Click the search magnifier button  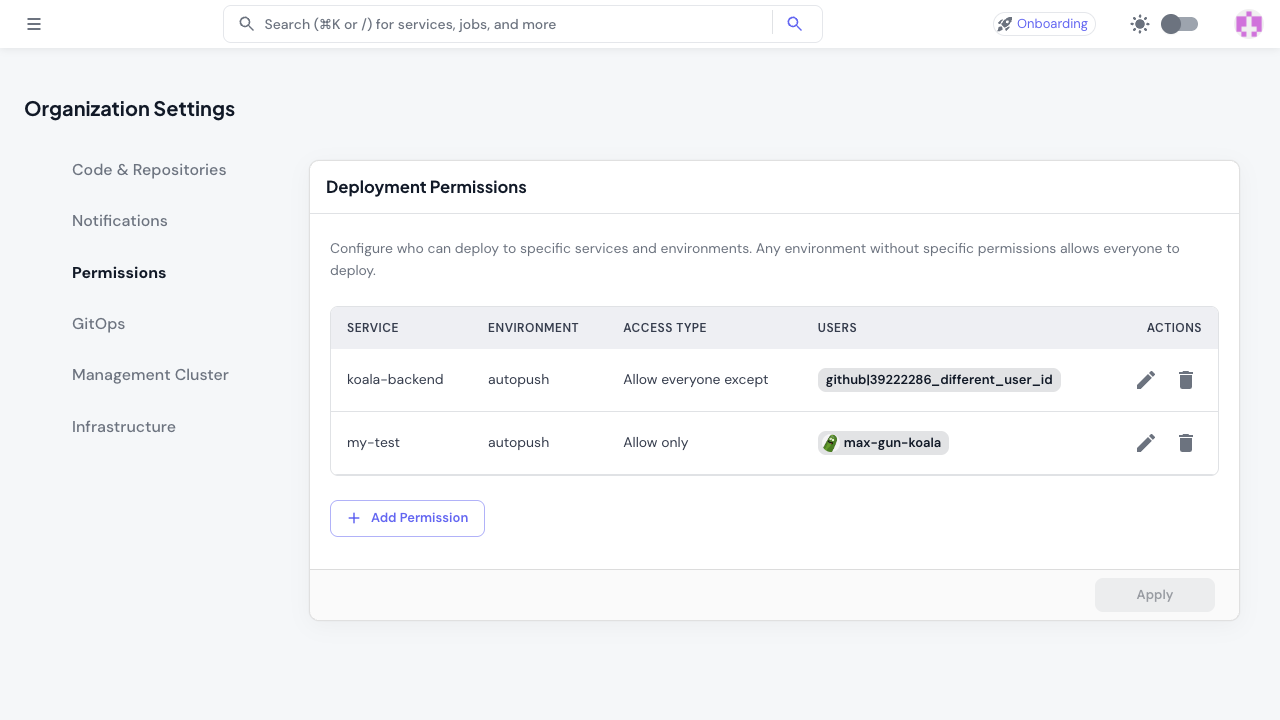click(x=795, y=23)
